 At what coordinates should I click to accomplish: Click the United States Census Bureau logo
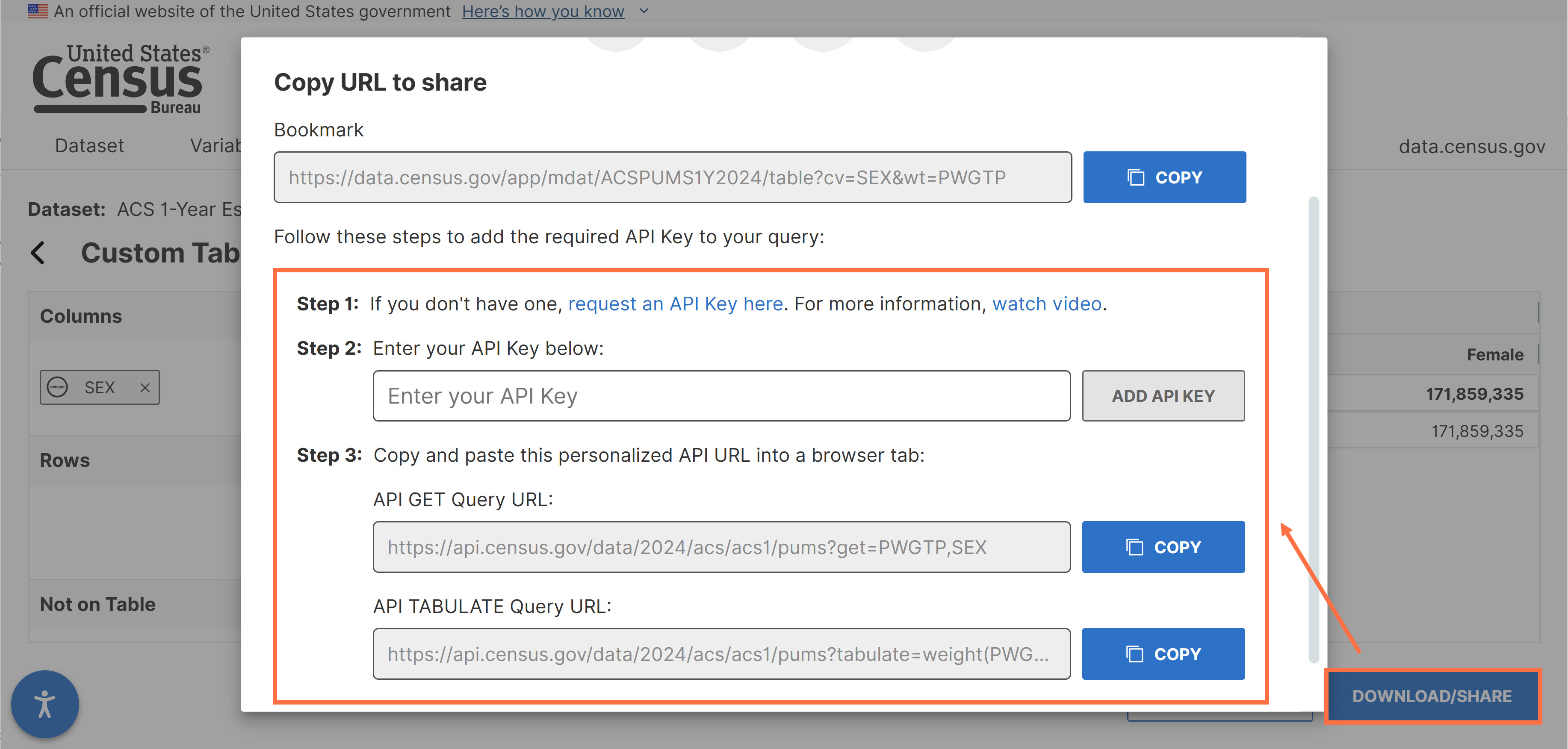coord(121,79)
